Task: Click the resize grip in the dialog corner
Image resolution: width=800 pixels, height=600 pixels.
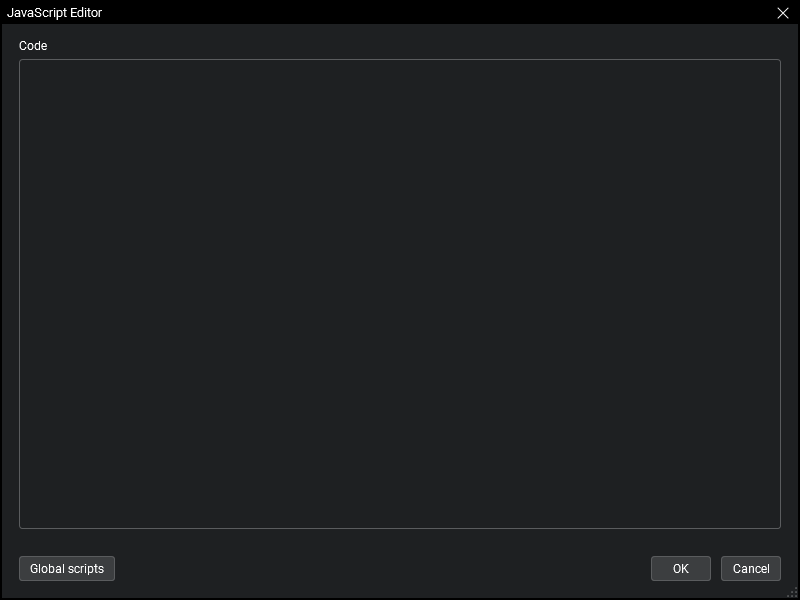Action: point(793,593)
